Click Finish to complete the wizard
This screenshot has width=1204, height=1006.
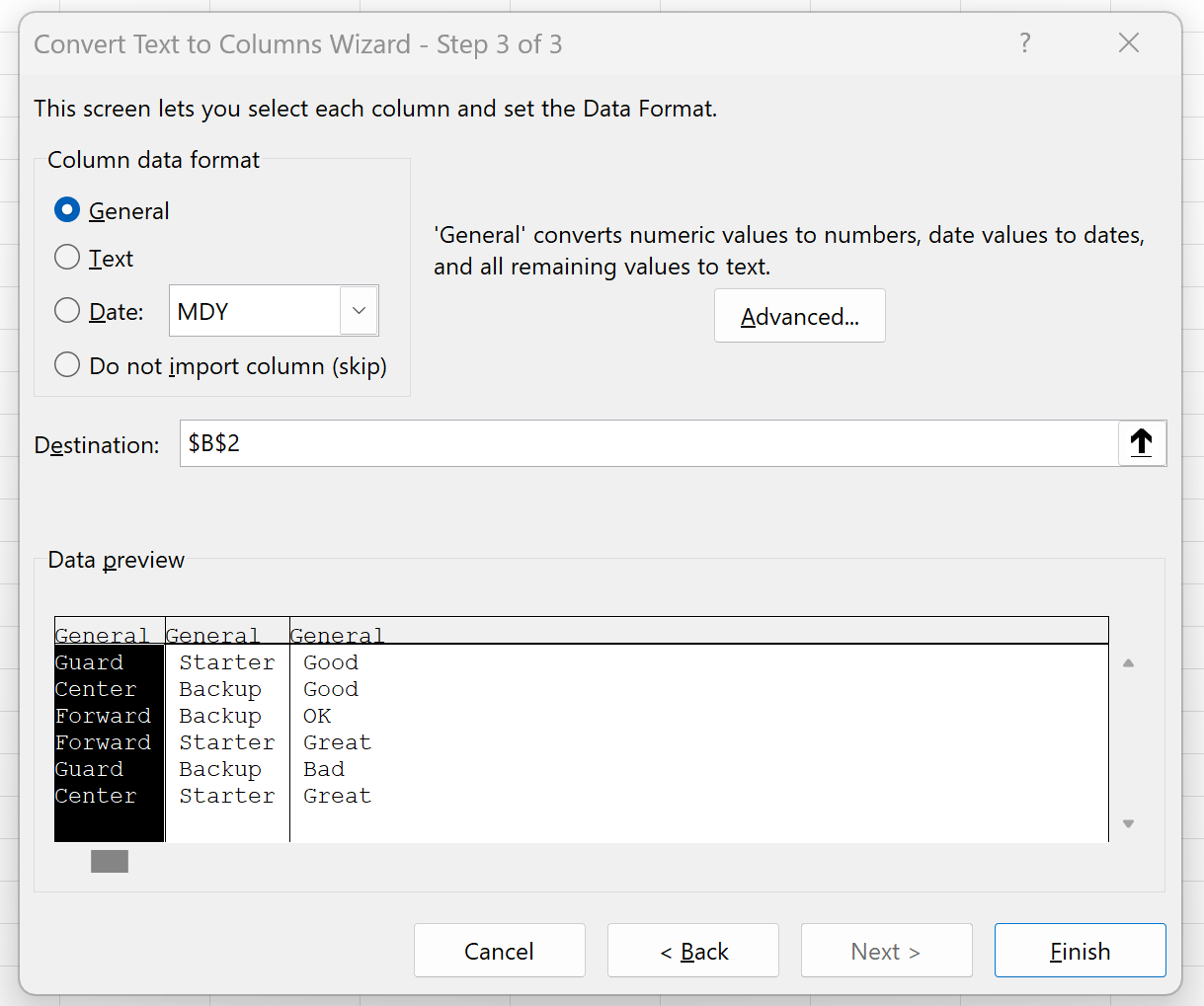(1080, 950)
